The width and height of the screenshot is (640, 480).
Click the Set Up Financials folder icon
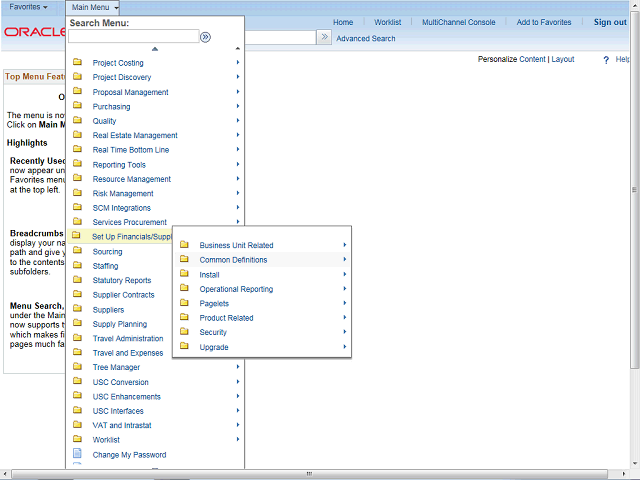[x=76, y=236]
